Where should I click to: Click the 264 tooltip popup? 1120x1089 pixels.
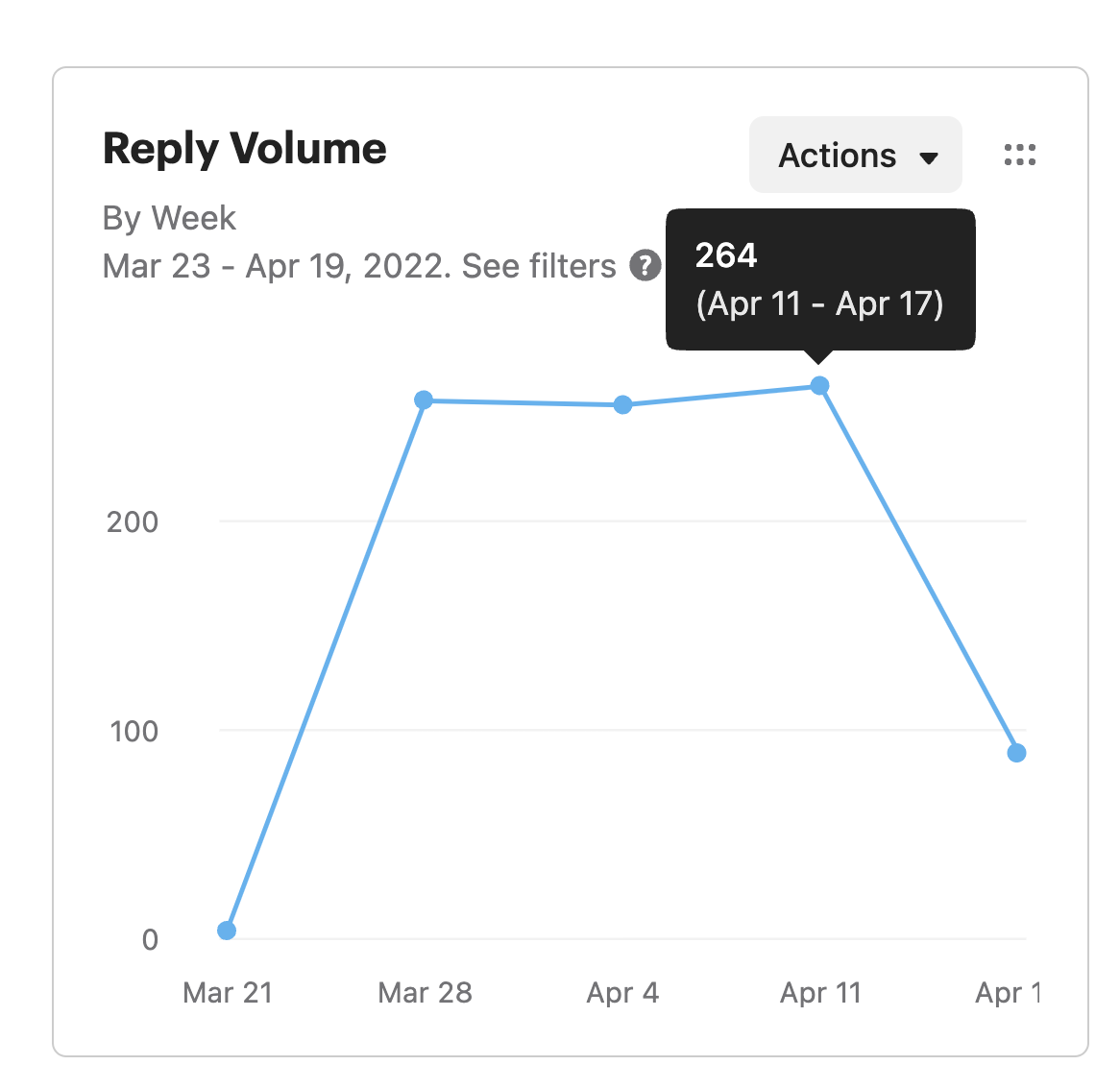coord(819,279)
